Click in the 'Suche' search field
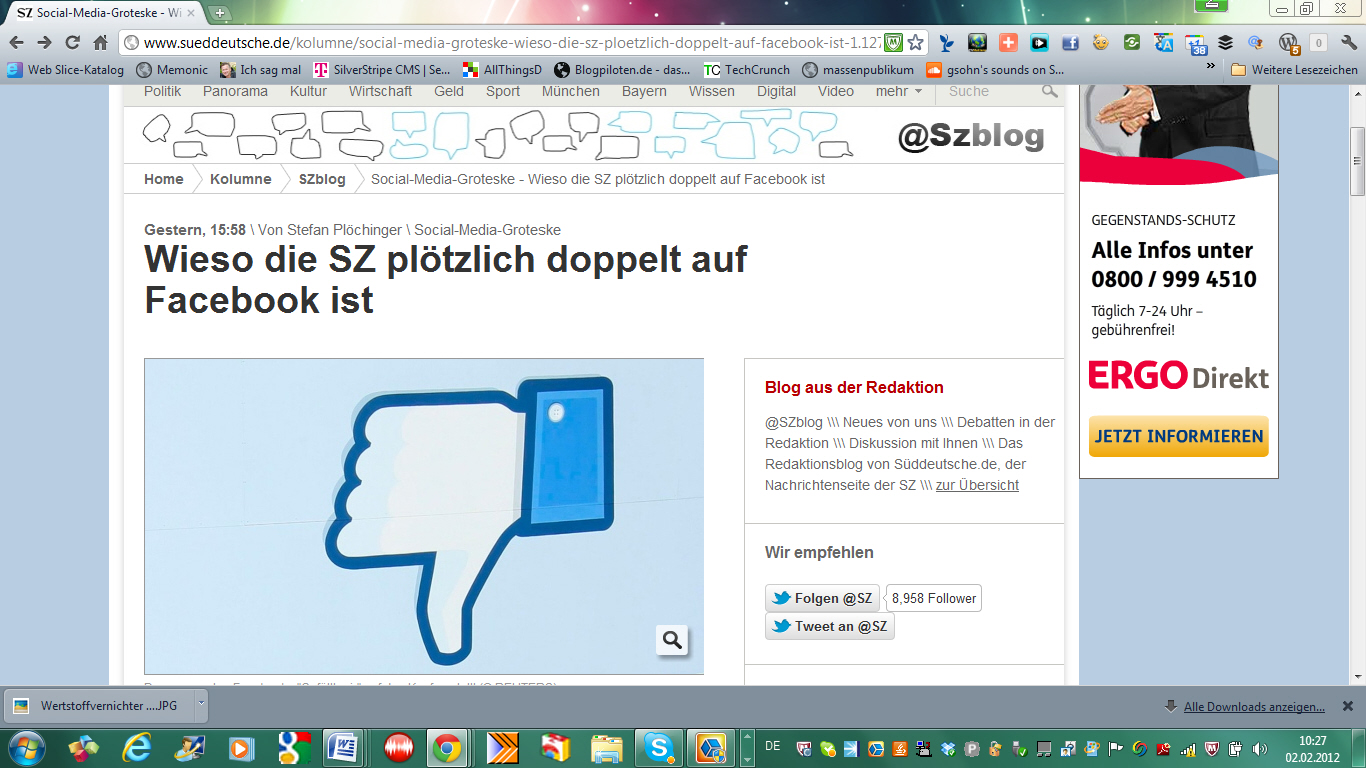The image size is (1366, 768). [985, 91]
